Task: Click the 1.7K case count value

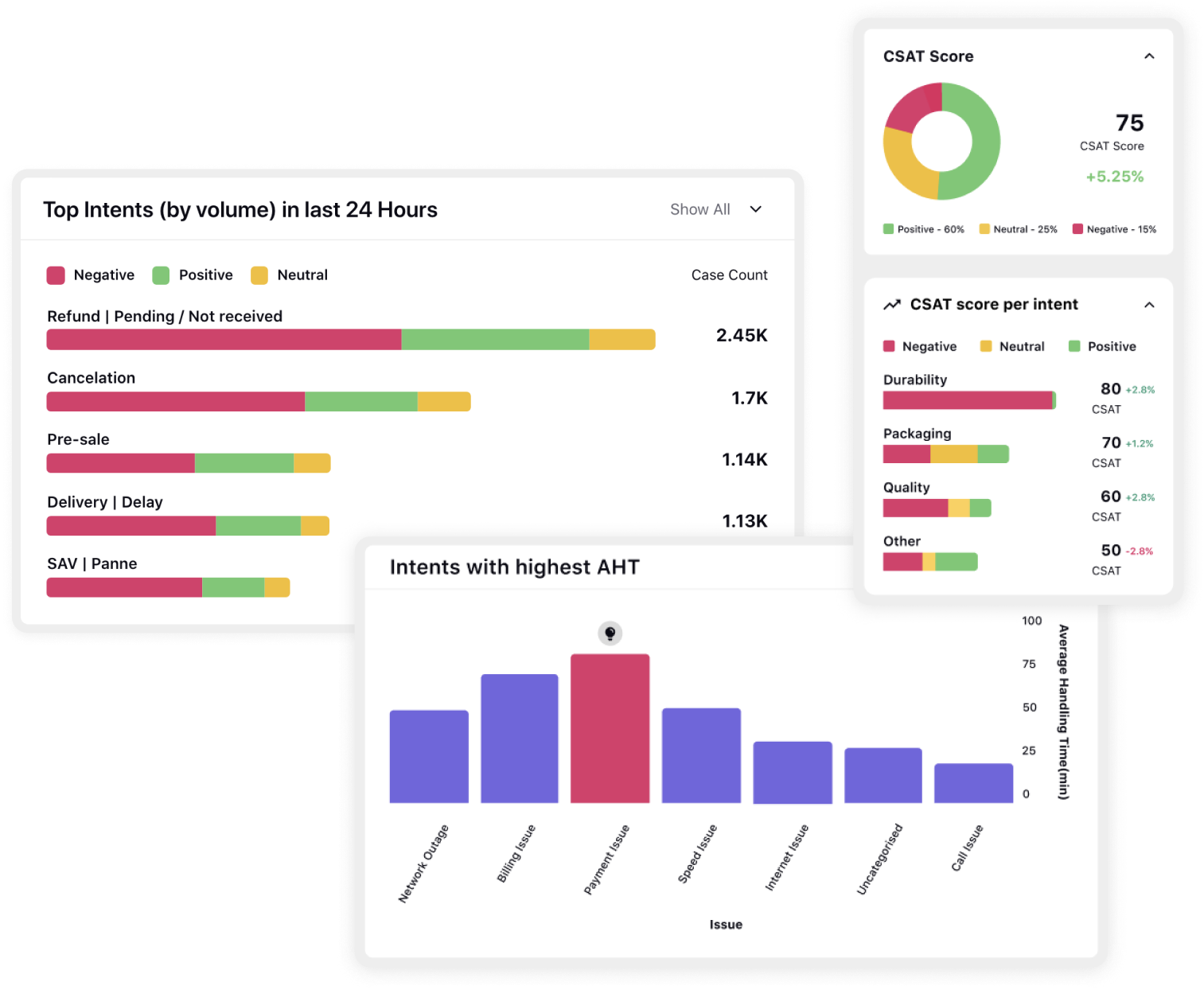Action: [x=750, y=398]
